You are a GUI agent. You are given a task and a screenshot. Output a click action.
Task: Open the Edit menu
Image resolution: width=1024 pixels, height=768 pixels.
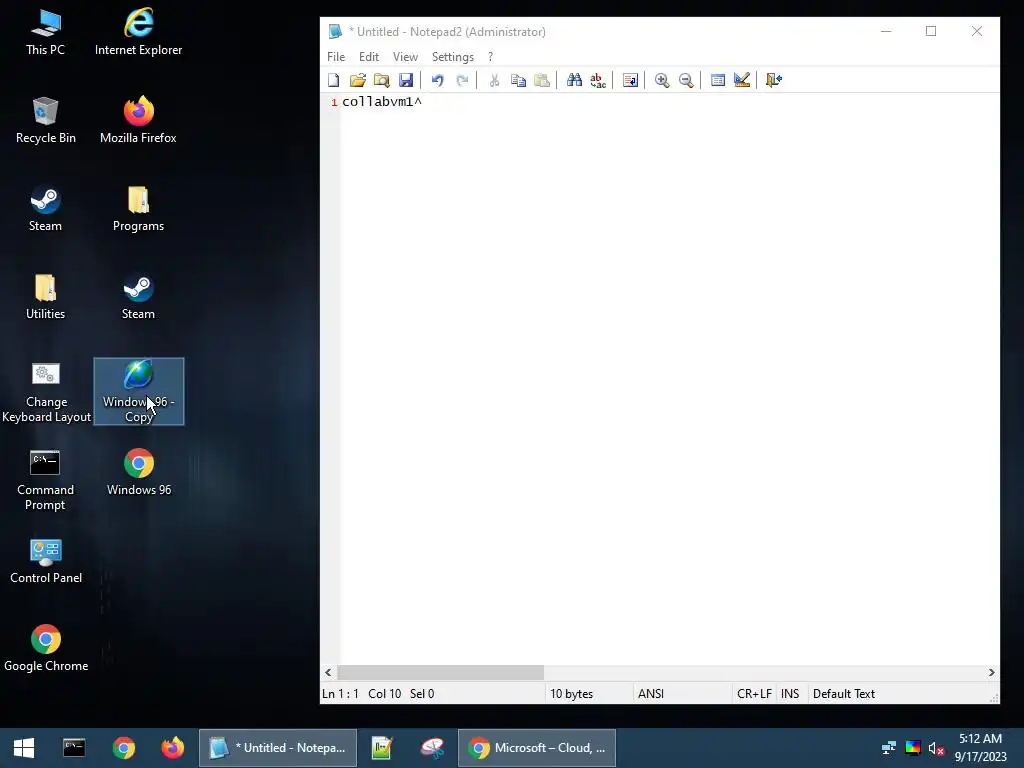click(369, 57)
